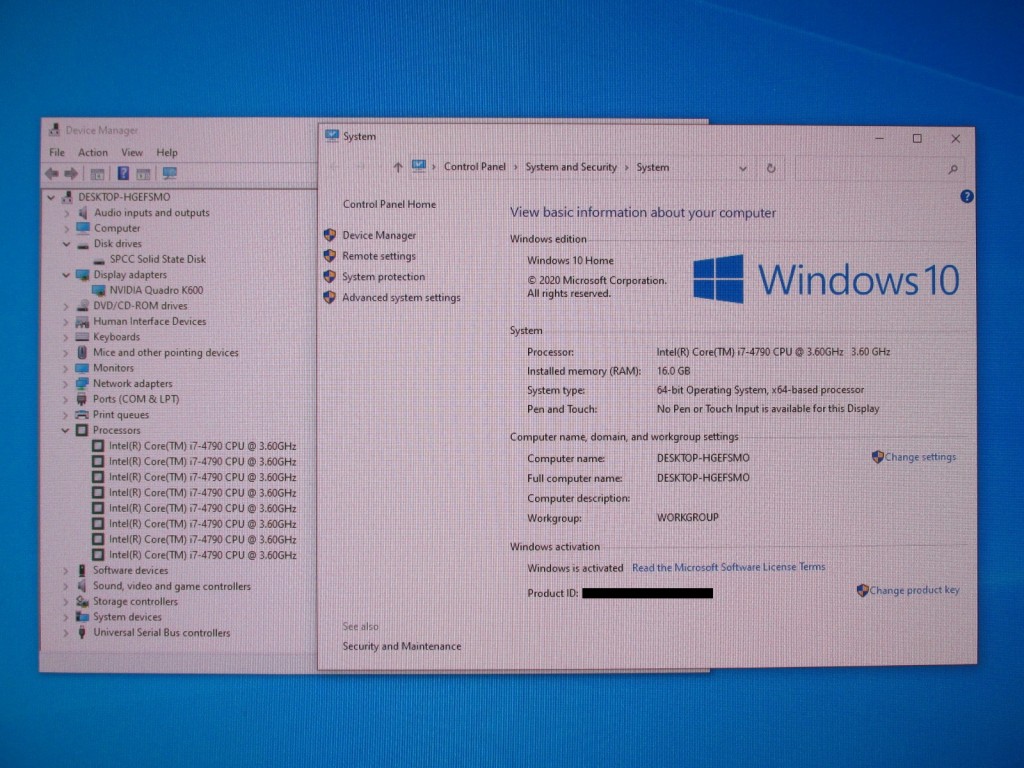Click the Monitors category icon
This screenshot has width=1024, height=768.
[82, 368]
